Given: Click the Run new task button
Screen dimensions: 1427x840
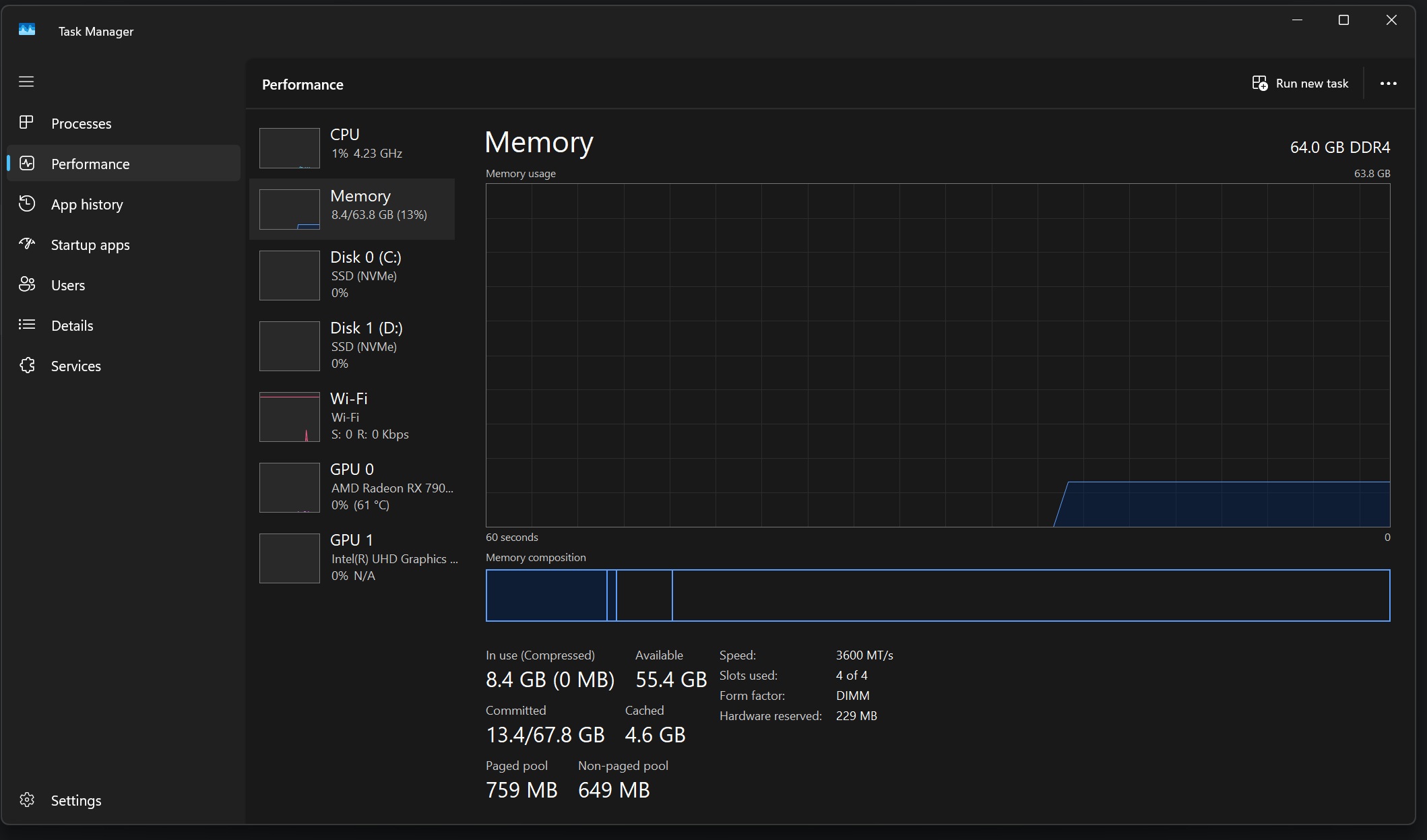Looking at the screenshot, I should [1300, 84].
